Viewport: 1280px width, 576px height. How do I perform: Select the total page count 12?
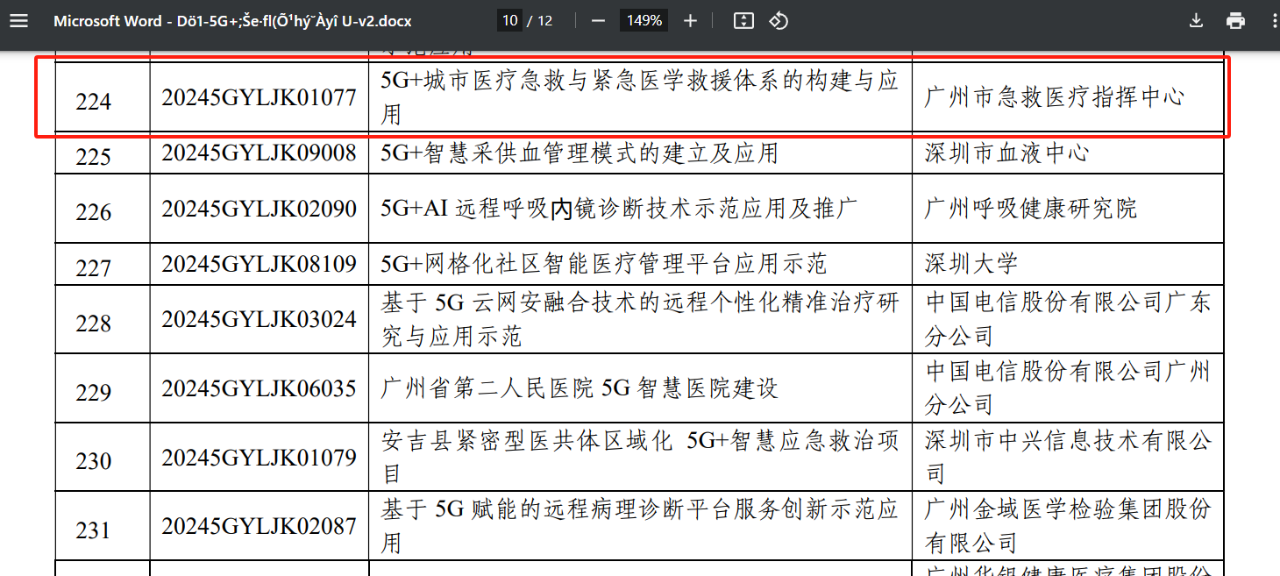click(545, 21)
